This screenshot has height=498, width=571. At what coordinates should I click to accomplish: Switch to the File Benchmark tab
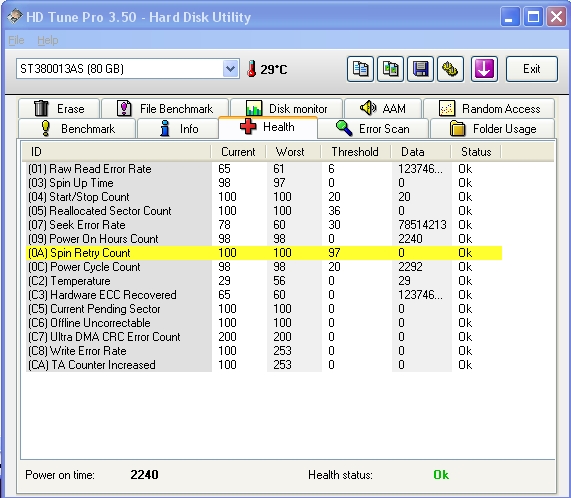(x=165, y=108)
